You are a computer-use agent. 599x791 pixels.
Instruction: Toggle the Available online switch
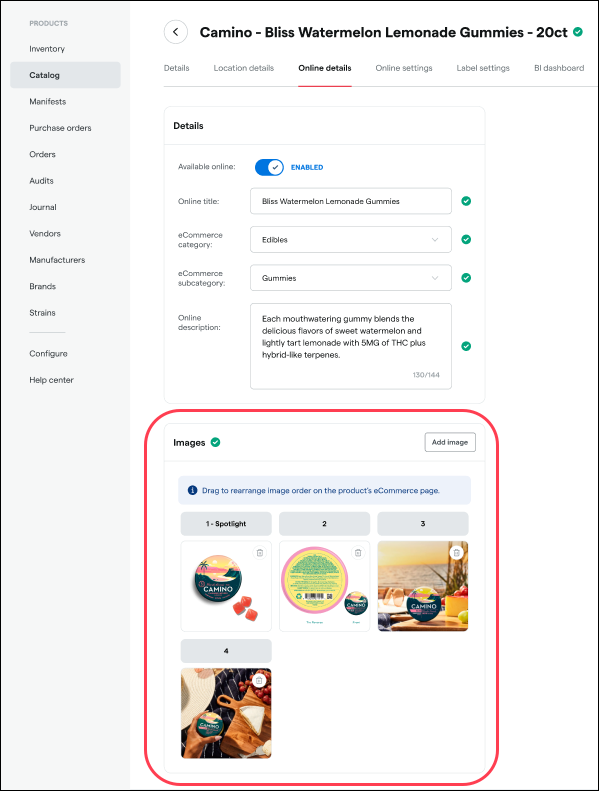pyautogui.click(x=269, y=167)
